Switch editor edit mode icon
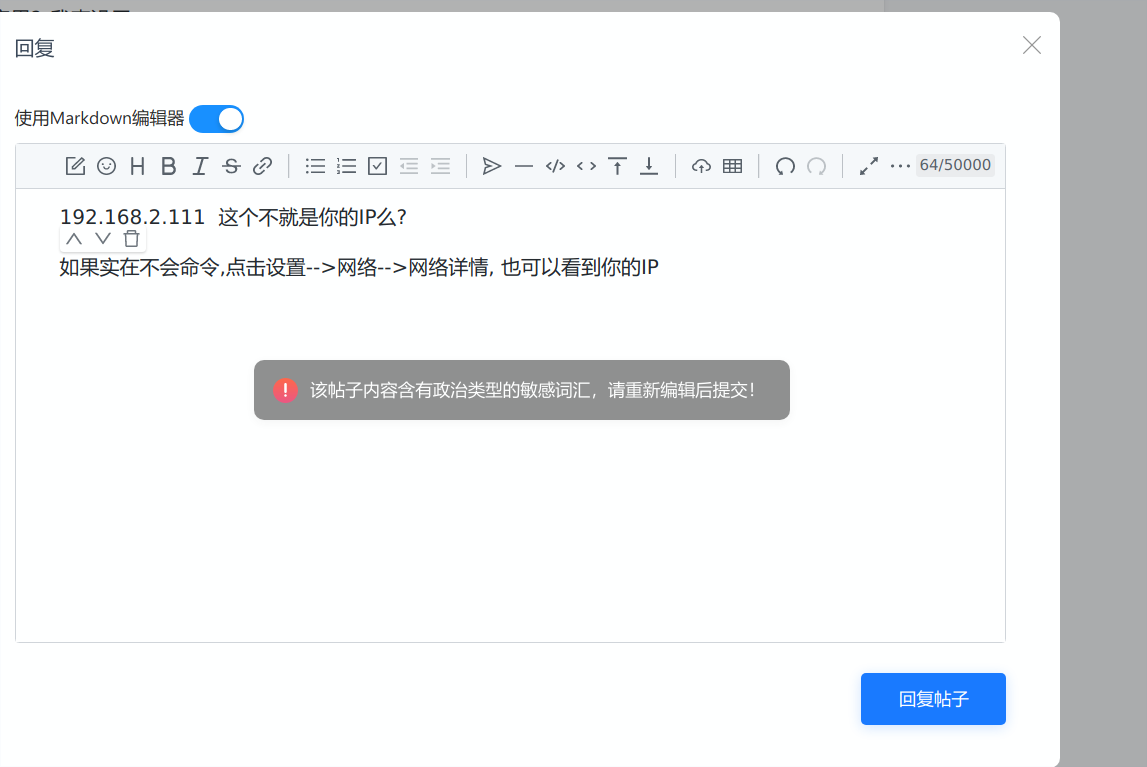The width and height of the screenshot is (1147, 767). (75, 167)
